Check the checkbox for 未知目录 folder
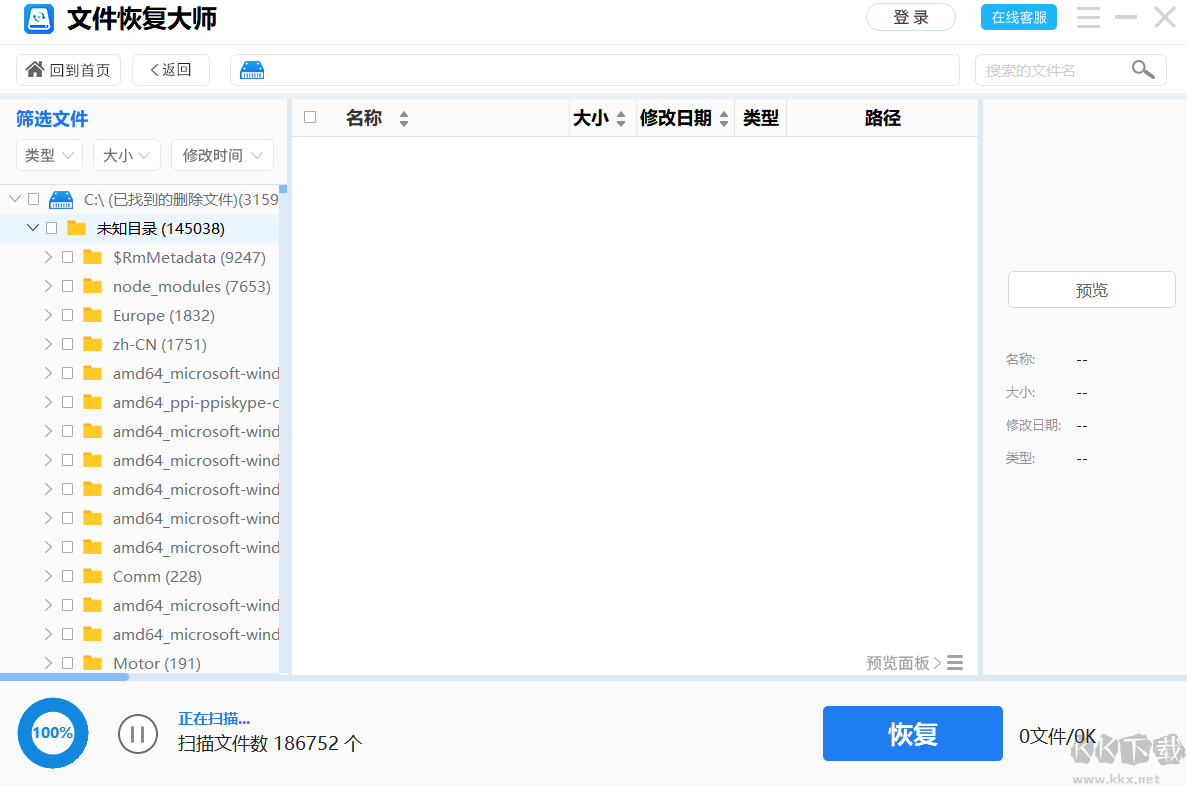Viewport: 1187px width, 786px height. (x=51, y=227)
